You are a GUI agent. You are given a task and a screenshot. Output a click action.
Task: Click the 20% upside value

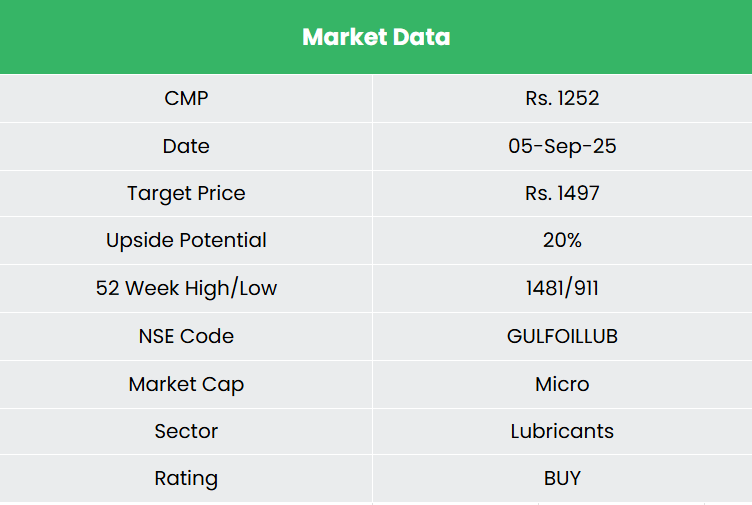pyautogui.click(x=562, y=240)
